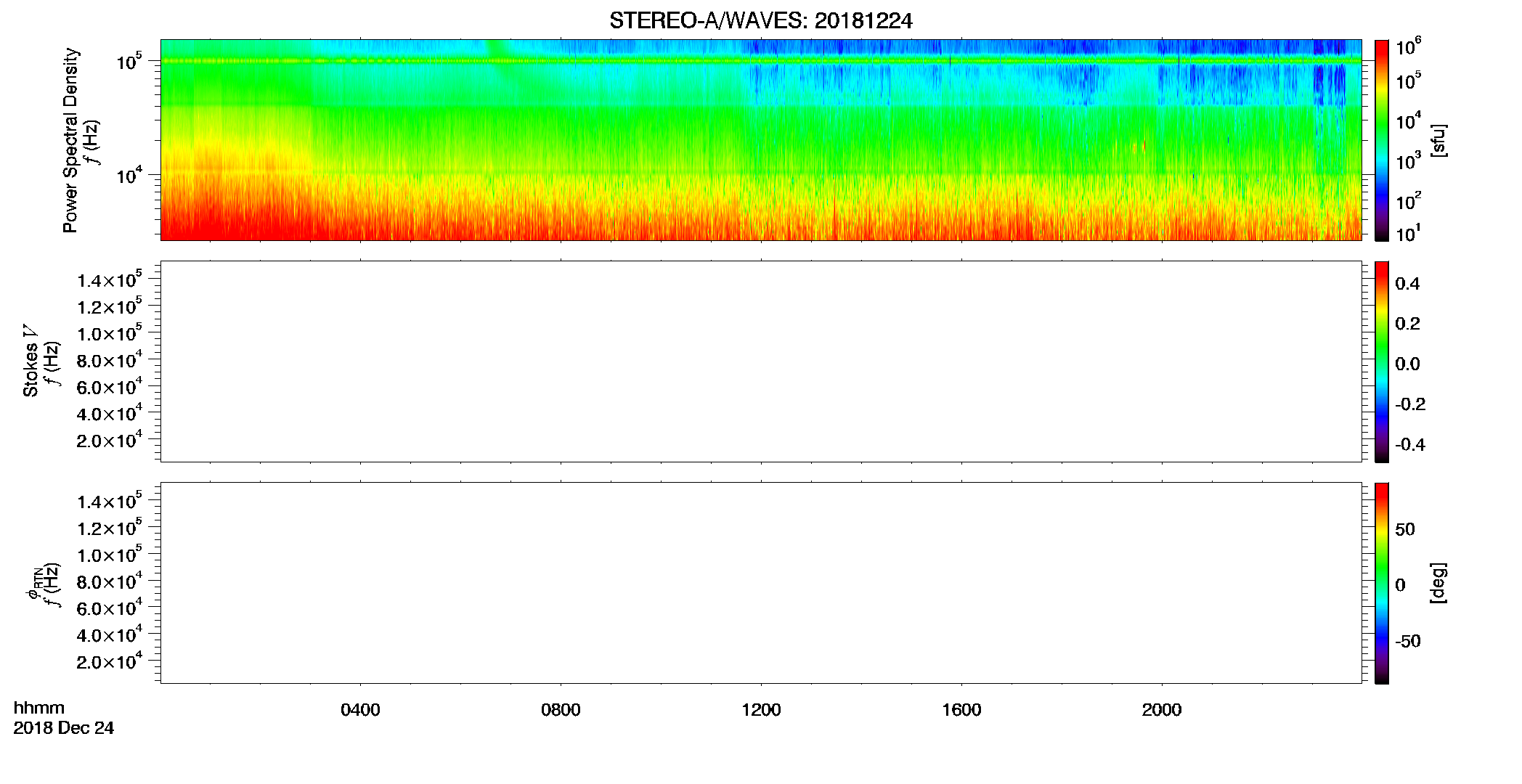The image size is (1522, 784).
Task: Click the 1200 time tick label
Action: [761, 710]
